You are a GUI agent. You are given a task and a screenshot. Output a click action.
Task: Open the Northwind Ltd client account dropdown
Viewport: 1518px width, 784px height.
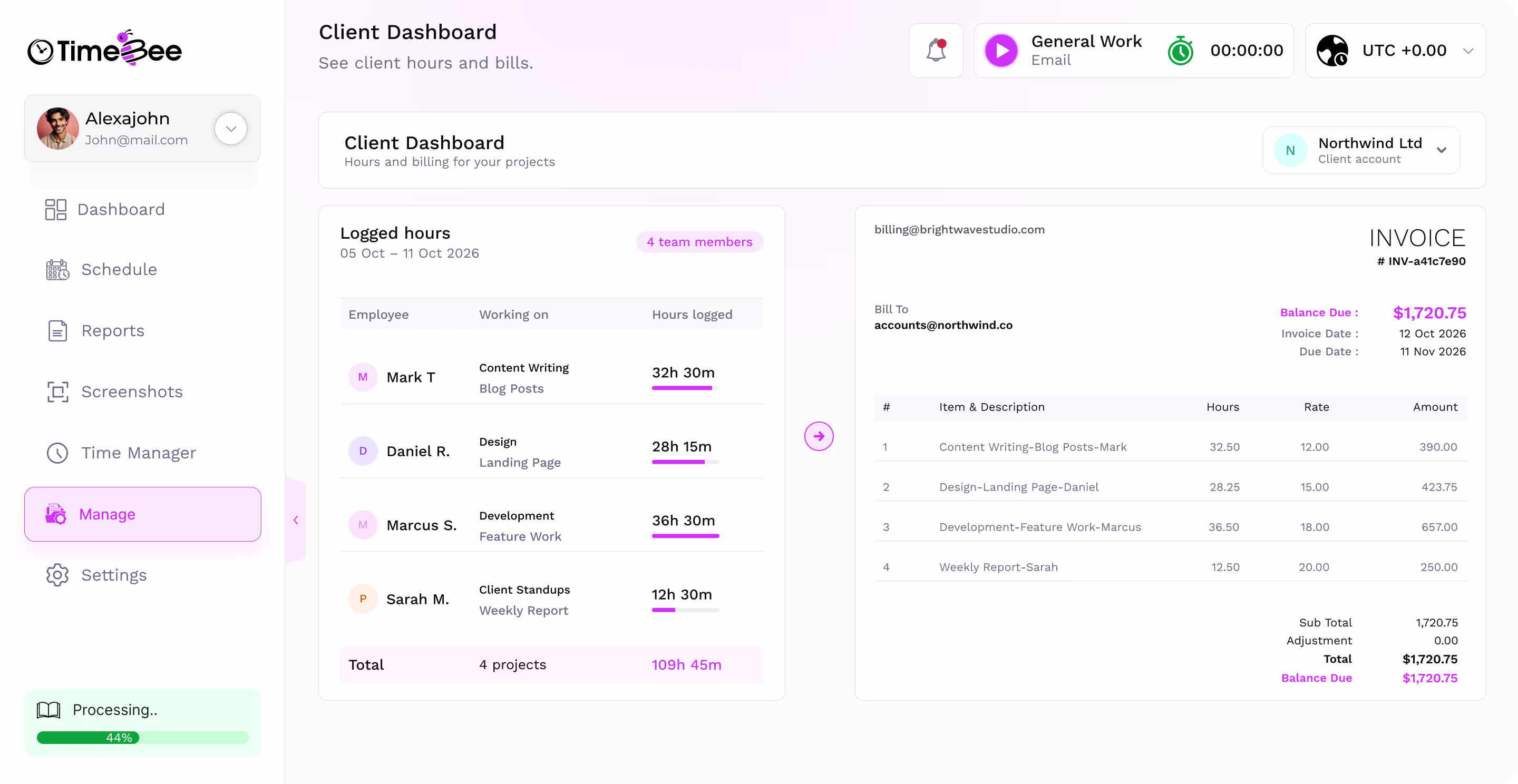[x=1361, y=151]
